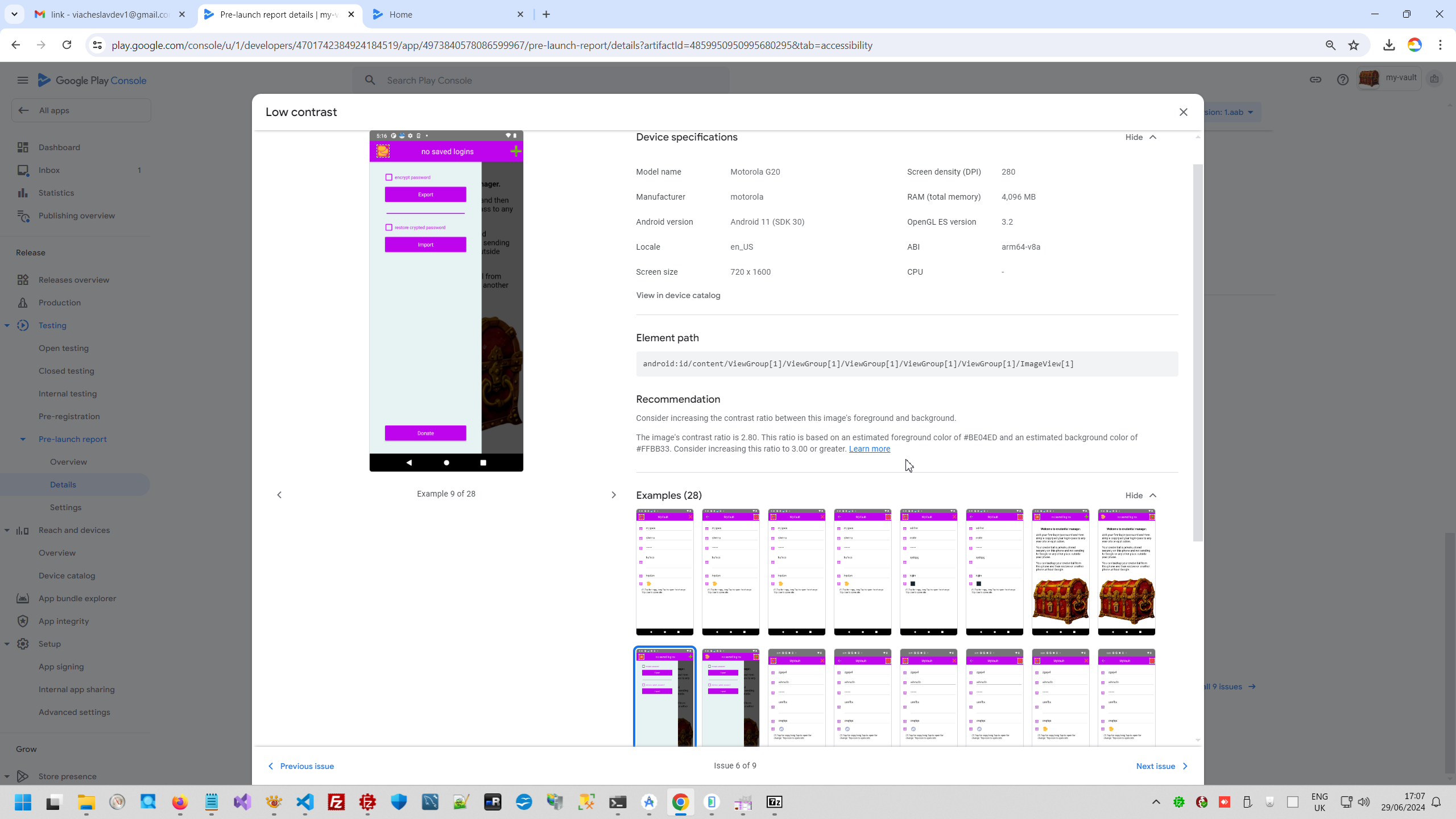Reload the page
Viewport: 1456px width, 819px height.
pyautogui.click(x=67, y=45)
